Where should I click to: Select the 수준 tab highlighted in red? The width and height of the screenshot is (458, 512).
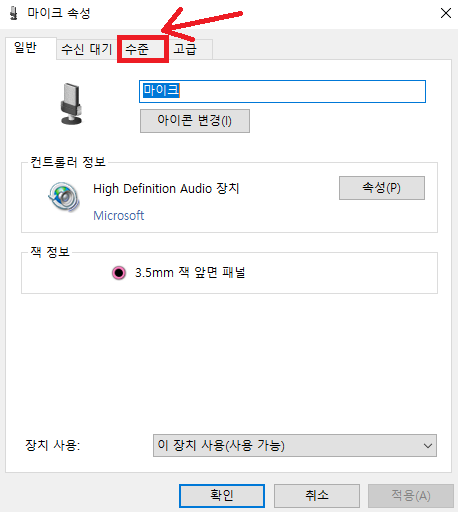point(143,50)
